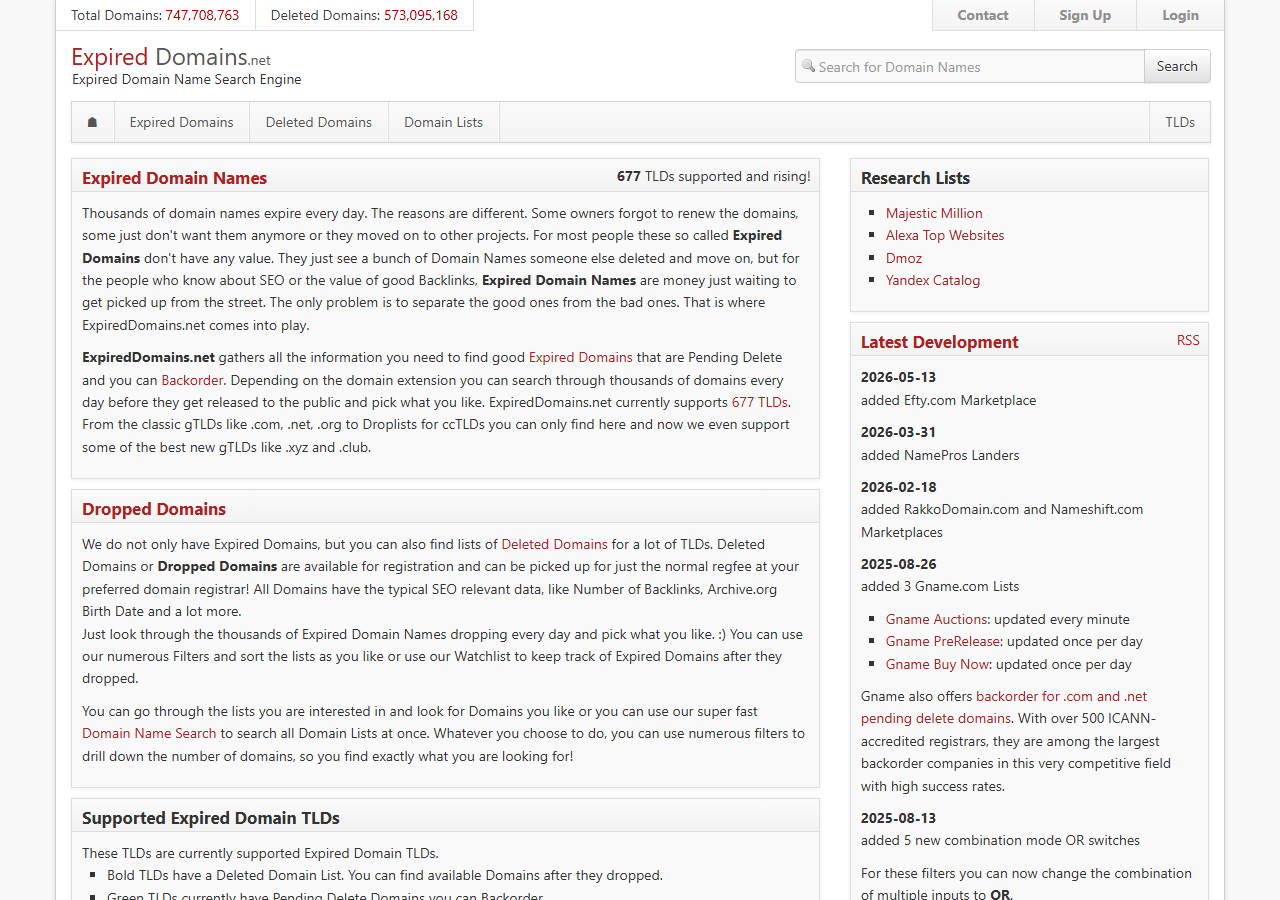Click the 2026-05-13 development date

point(899,377)
